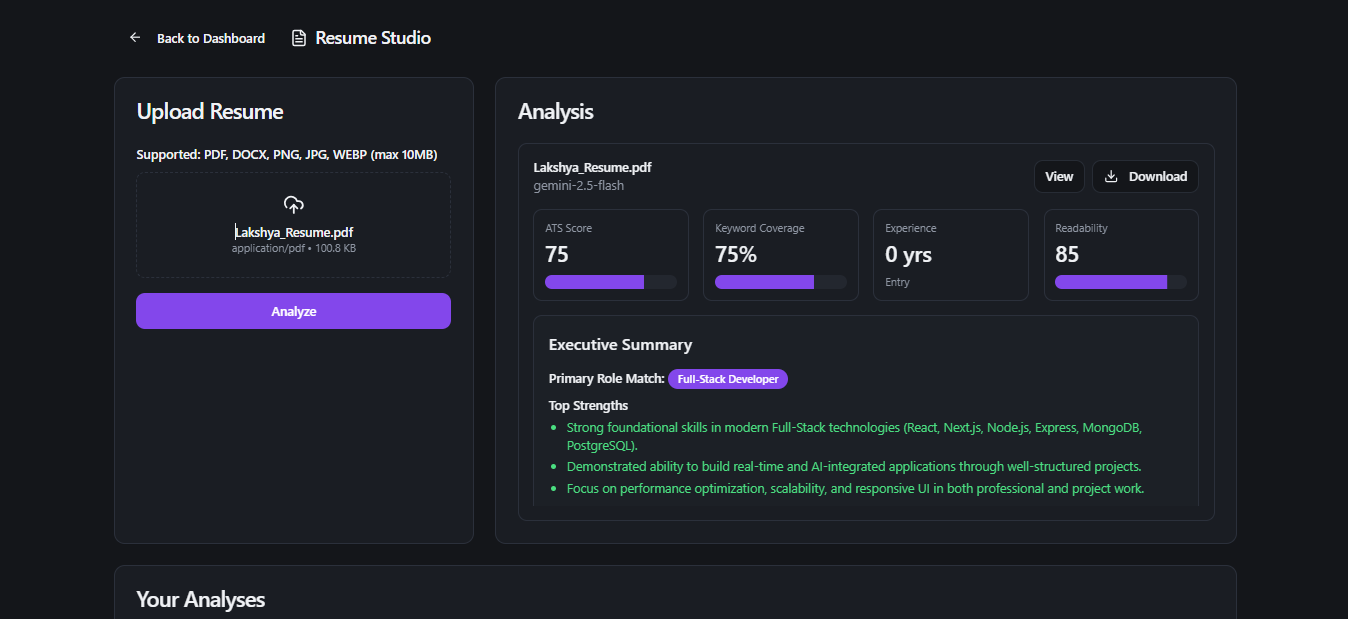1348x619 pixels.
Task: Click the download arrow icon
Action: click(1111, 176)
